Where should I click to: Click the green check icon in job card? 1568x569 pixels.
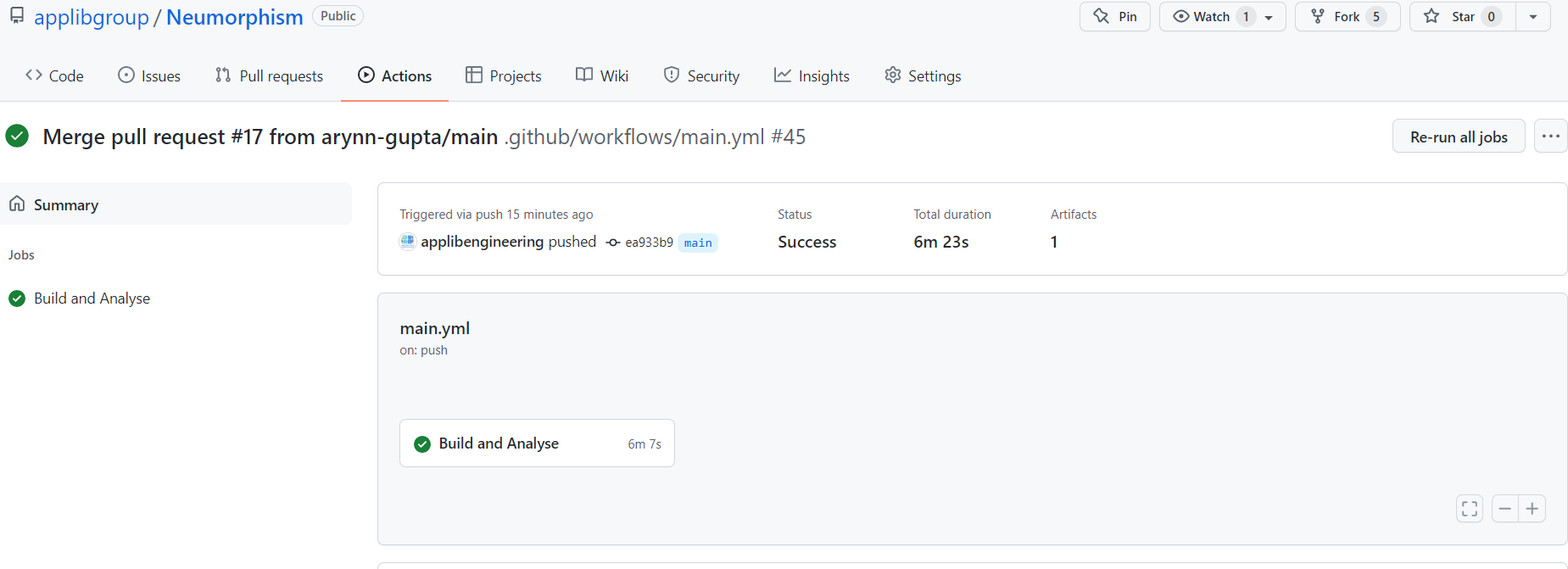(x=422, y=443)
